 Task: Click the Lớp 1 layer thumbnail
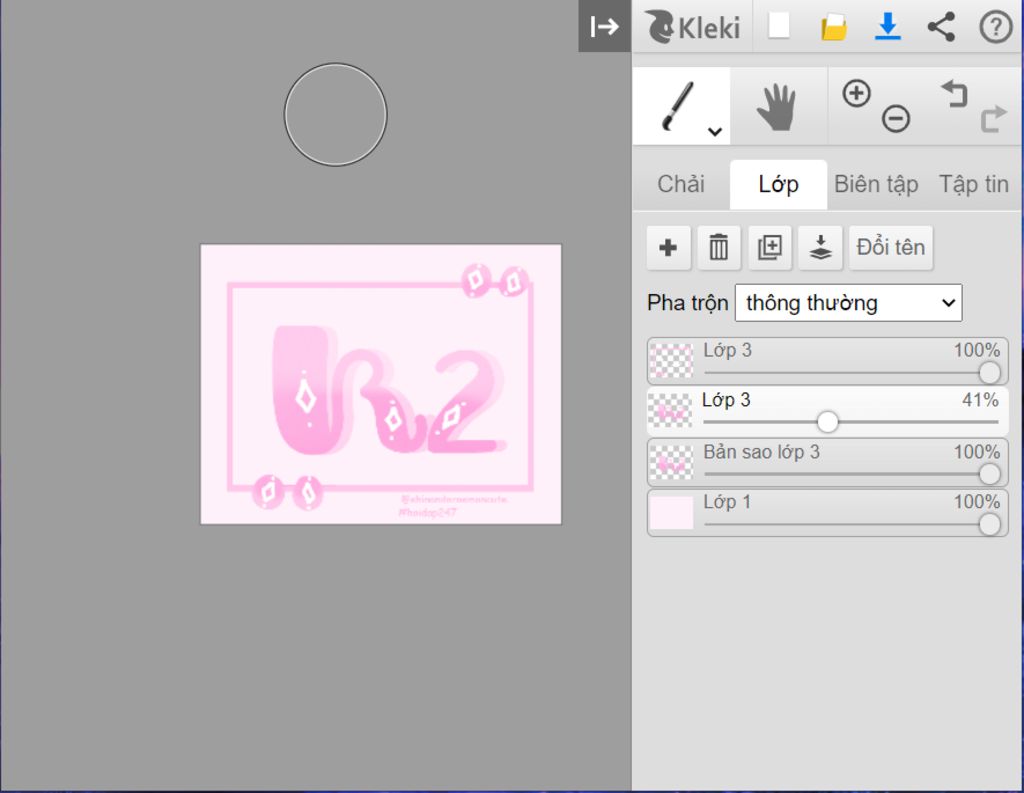click(671, 513)
